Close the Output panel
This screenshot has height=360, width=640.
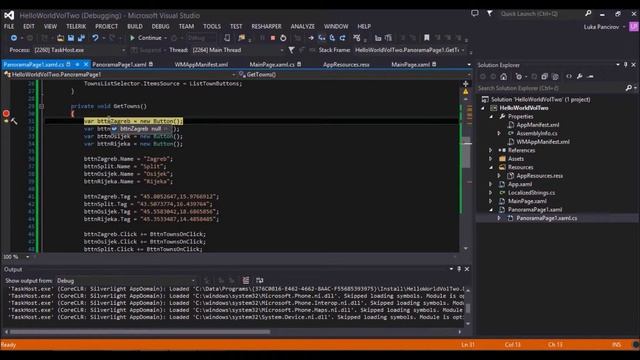coord(467,269)
